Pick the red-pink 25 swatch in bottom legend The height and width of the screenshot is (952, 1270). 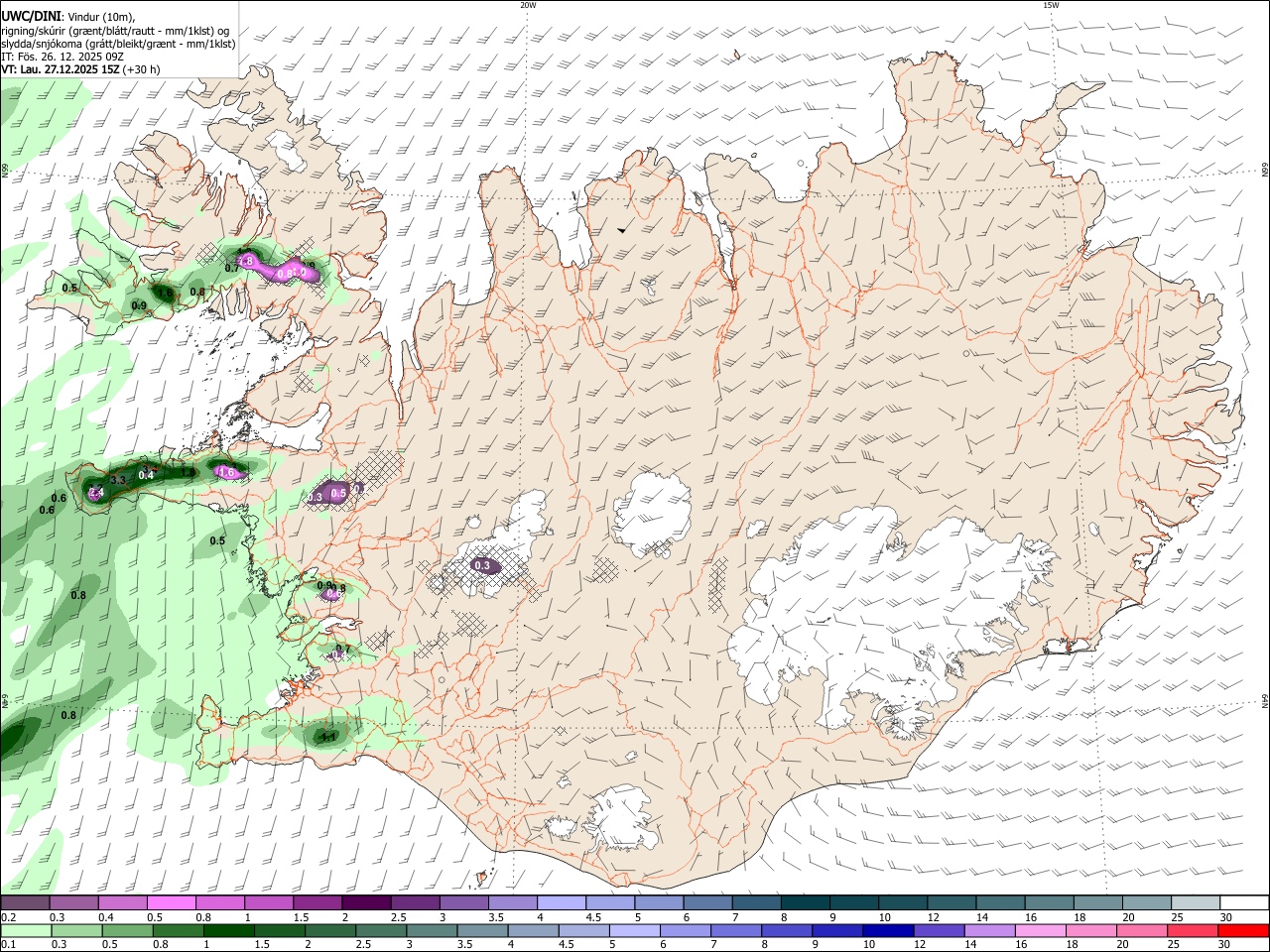(x=1194, y=931)
